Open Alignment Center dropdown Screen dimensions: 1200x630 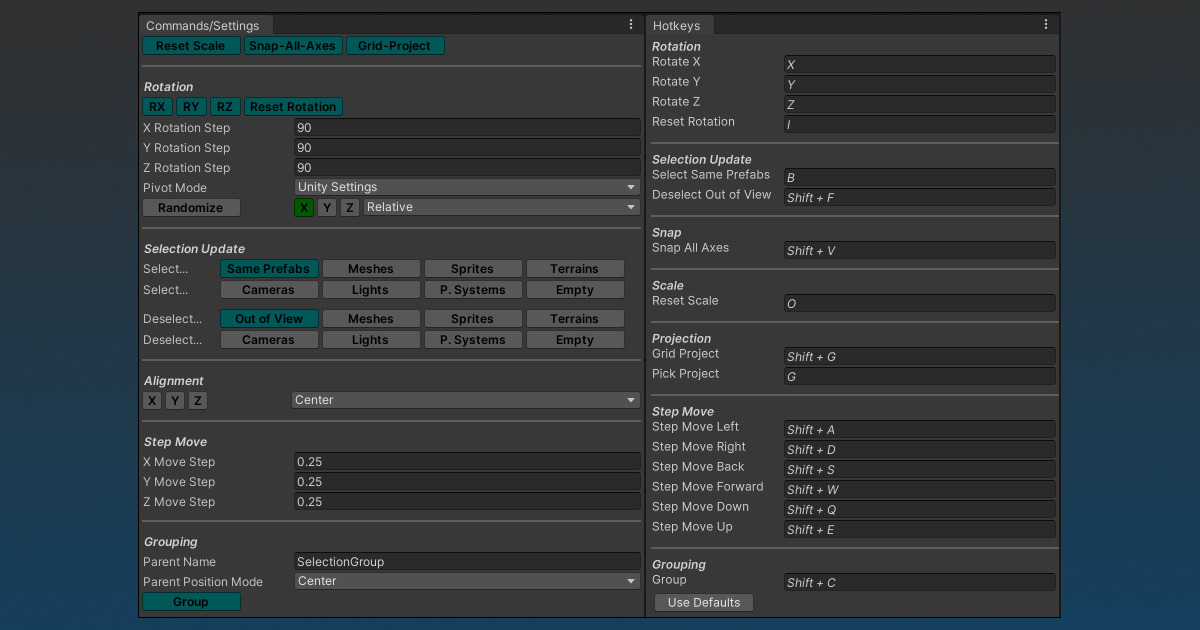coord(466,400)
